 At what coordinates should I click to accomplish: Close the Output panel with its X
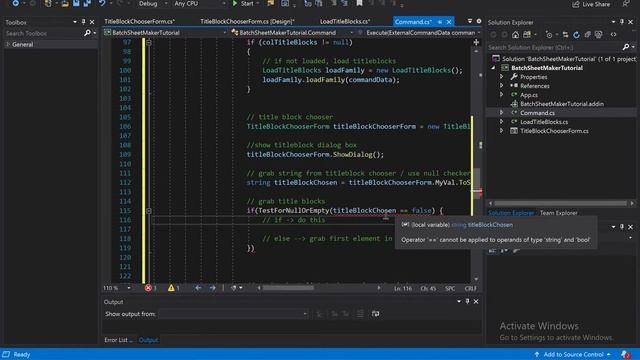[x=476, y=302]
